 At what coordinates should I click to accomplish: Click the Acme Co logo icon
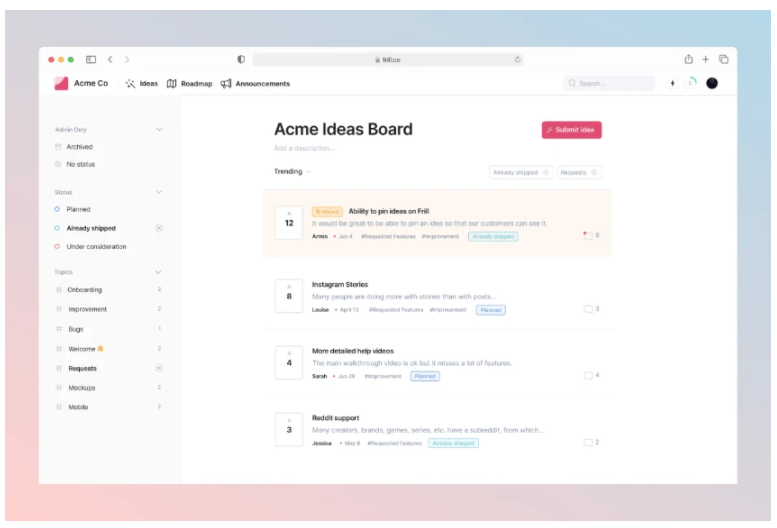(61, 83)
